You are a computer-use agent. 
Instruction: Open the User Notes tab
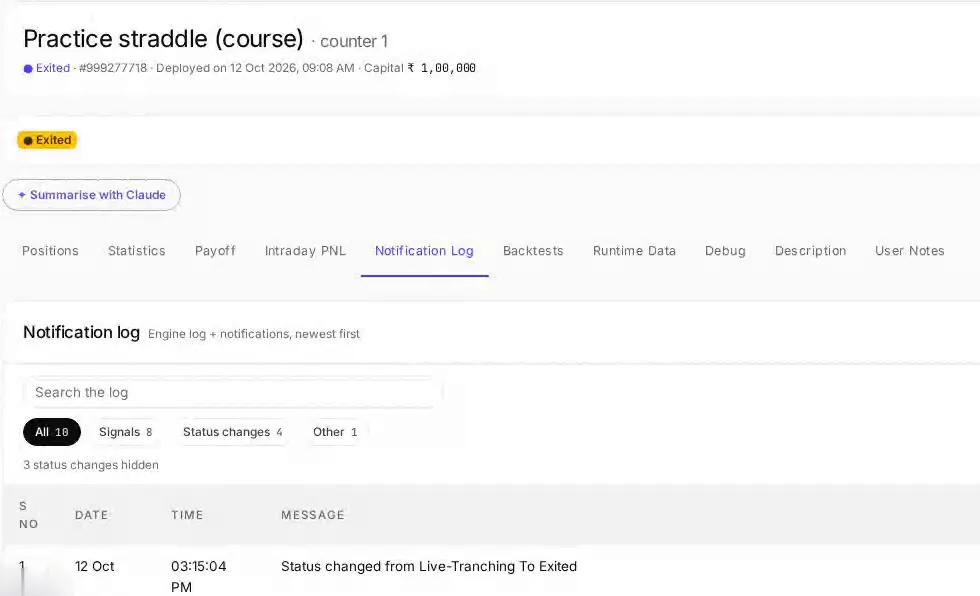[x=909, y=251]
